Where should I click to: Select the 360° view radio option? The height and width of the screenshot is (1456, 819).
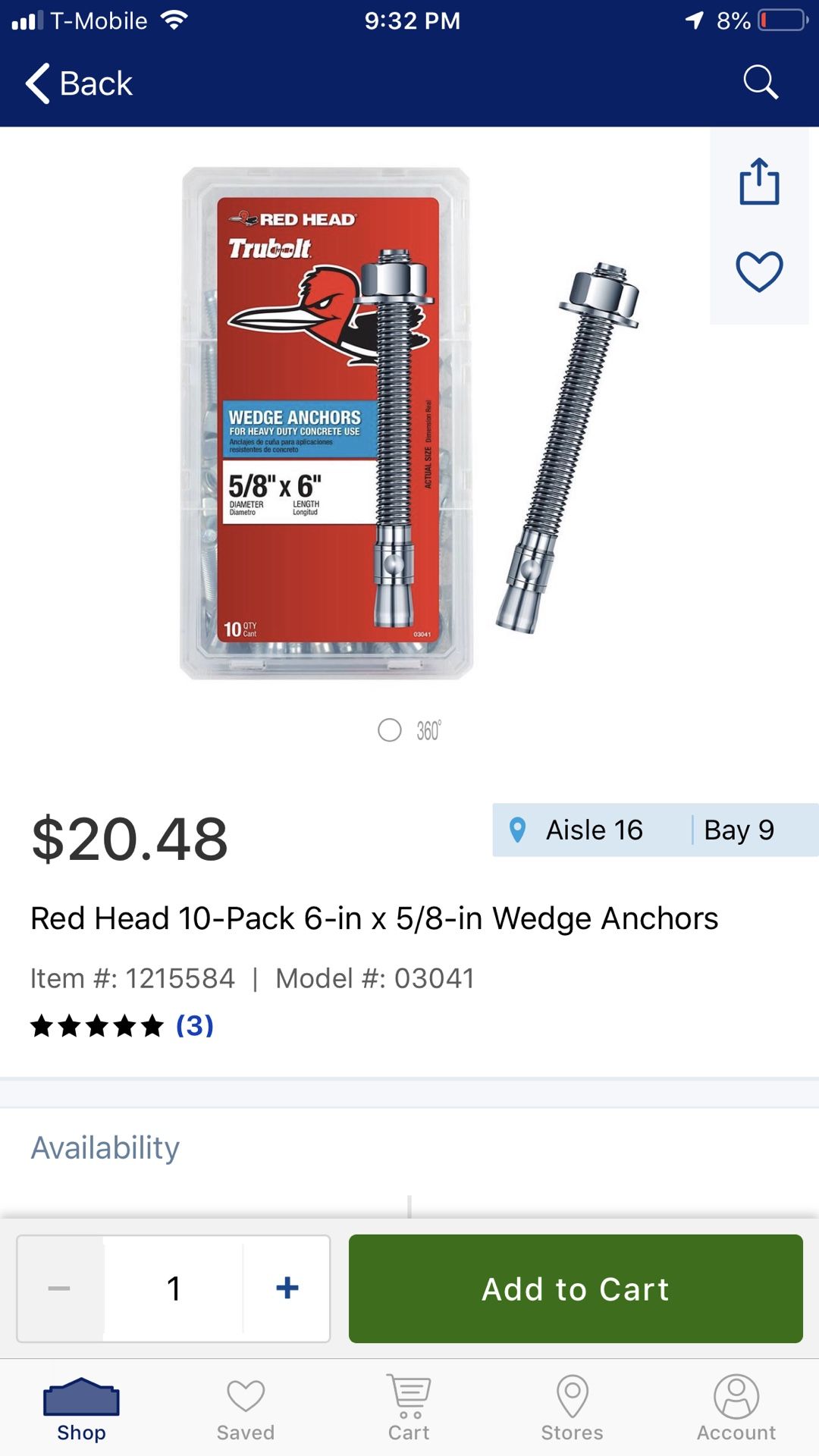pos(390,730)
